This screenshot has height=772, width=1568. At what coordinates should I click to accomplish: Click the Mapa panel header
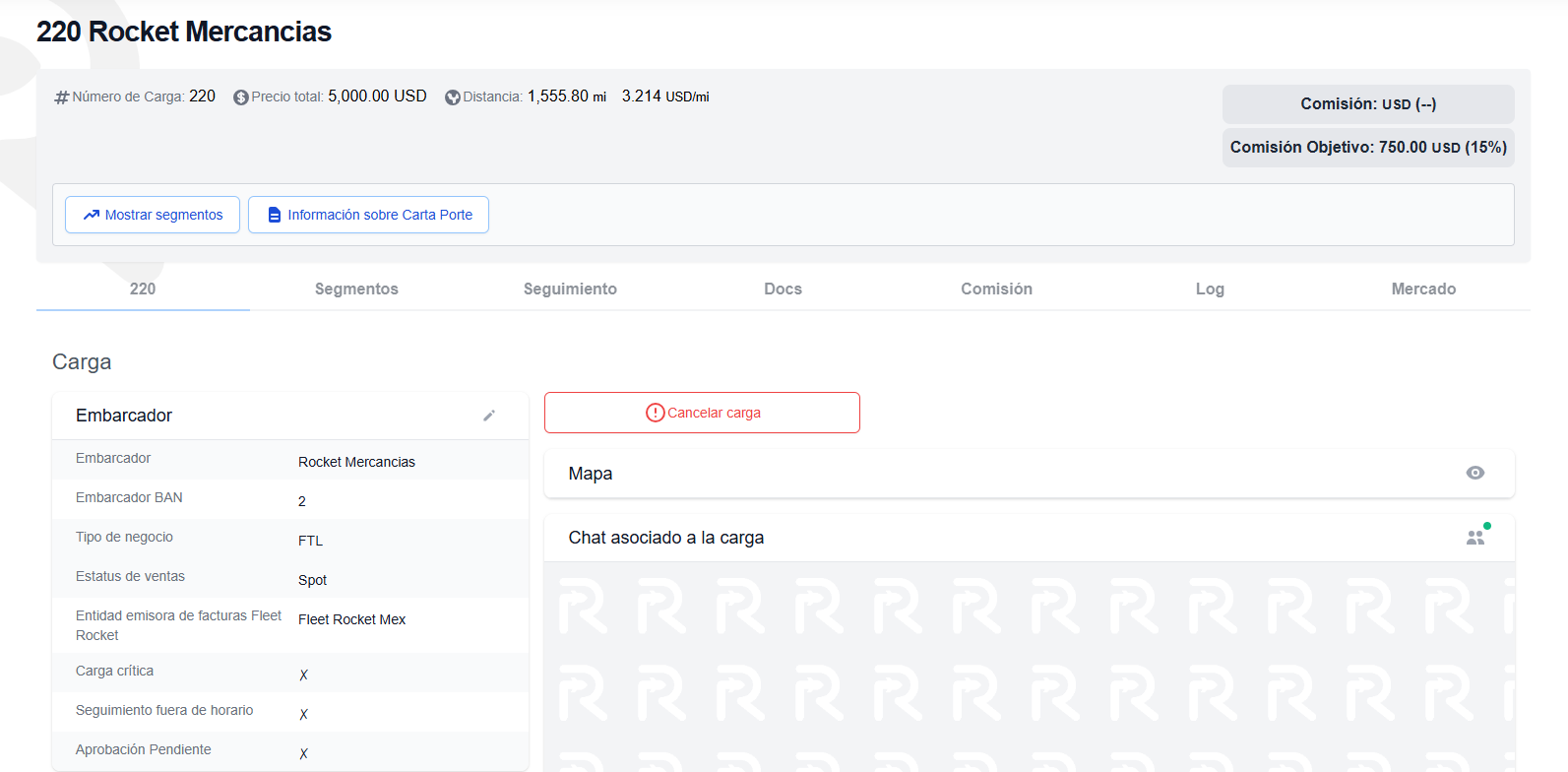1030,474
